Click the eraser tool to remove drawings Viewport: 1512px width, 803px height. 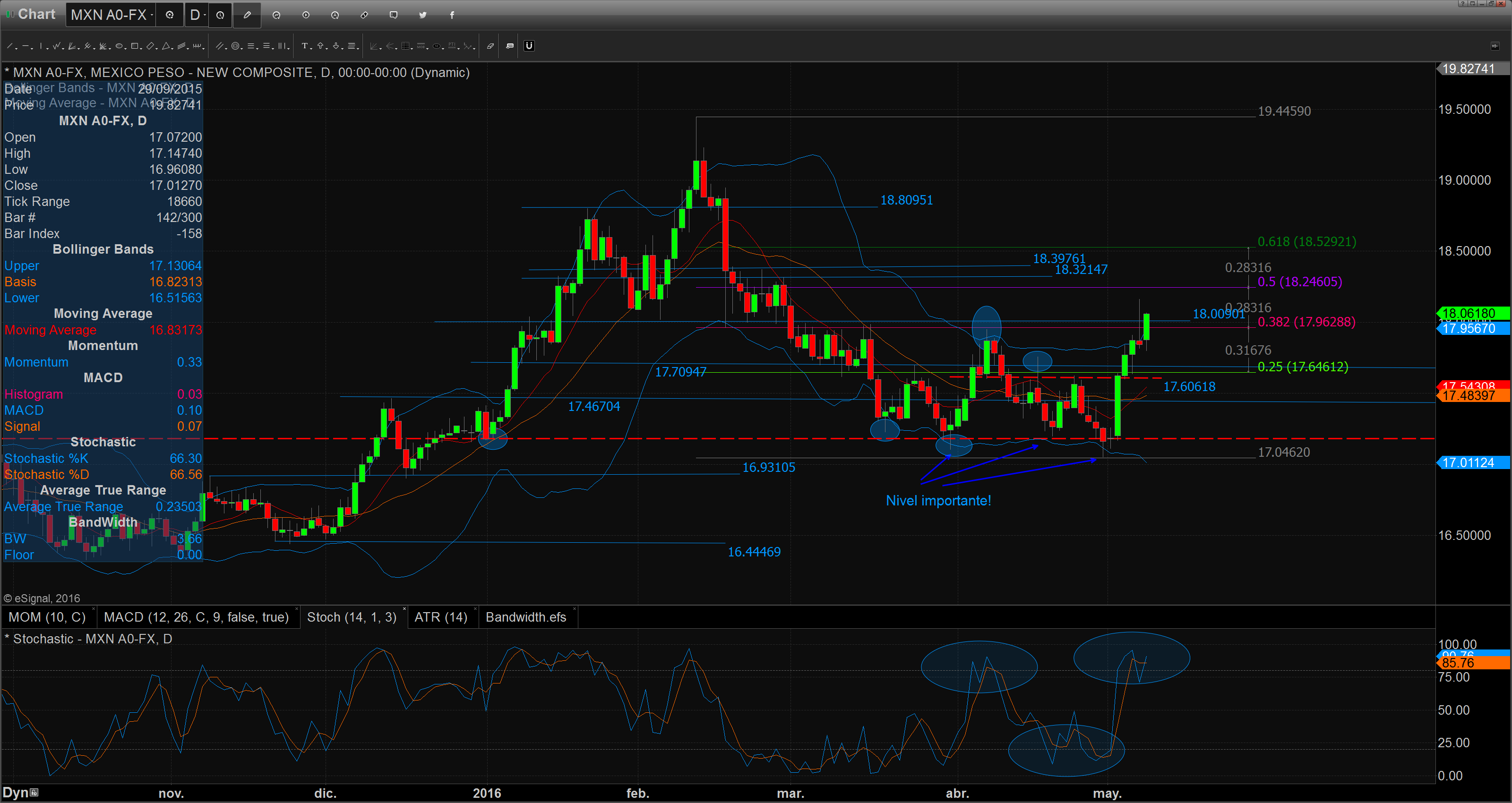point(491,46)
